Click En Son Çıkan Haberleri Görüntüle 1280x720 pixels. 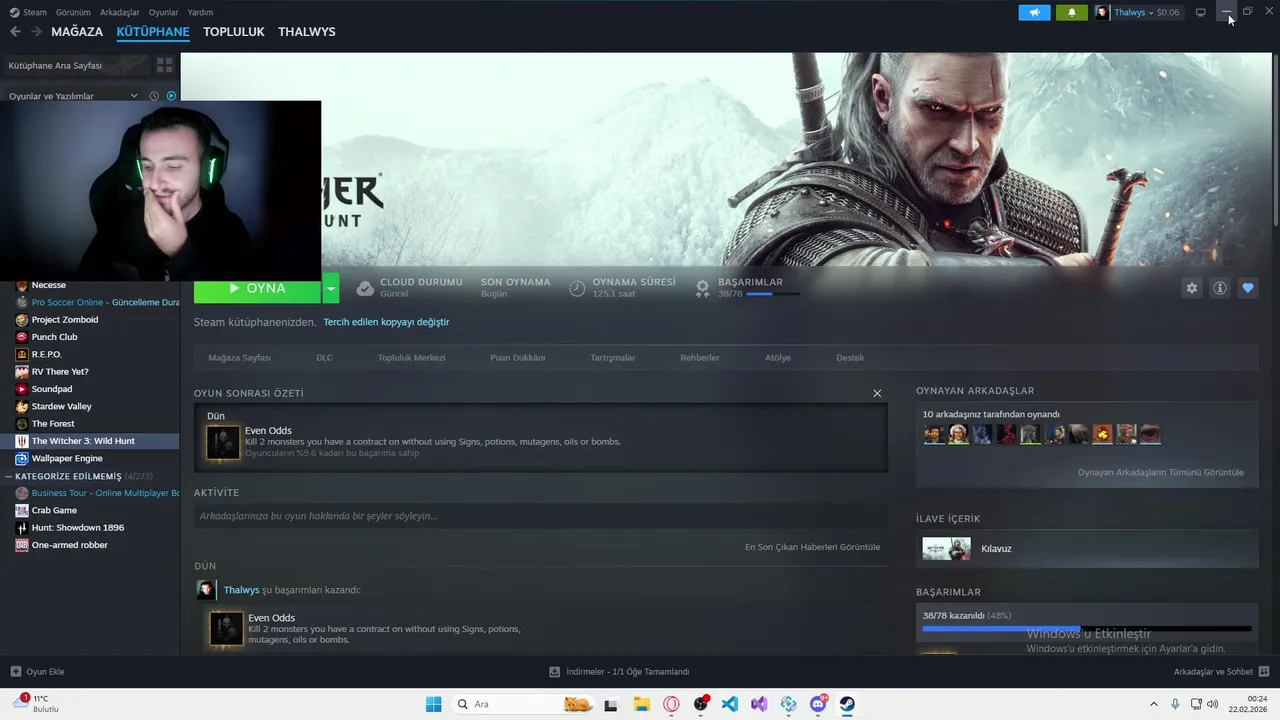tap(812, 547)
